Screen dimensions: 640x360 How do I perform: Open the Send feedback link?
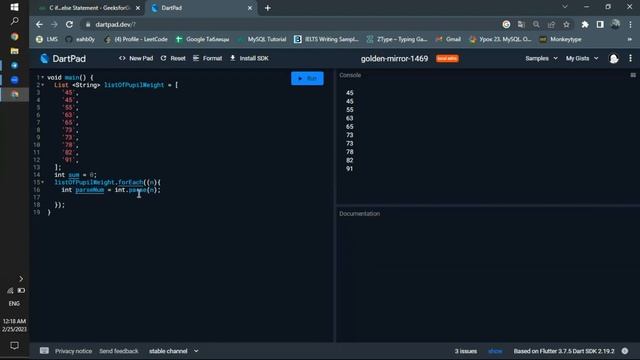[x=119, y=351]
